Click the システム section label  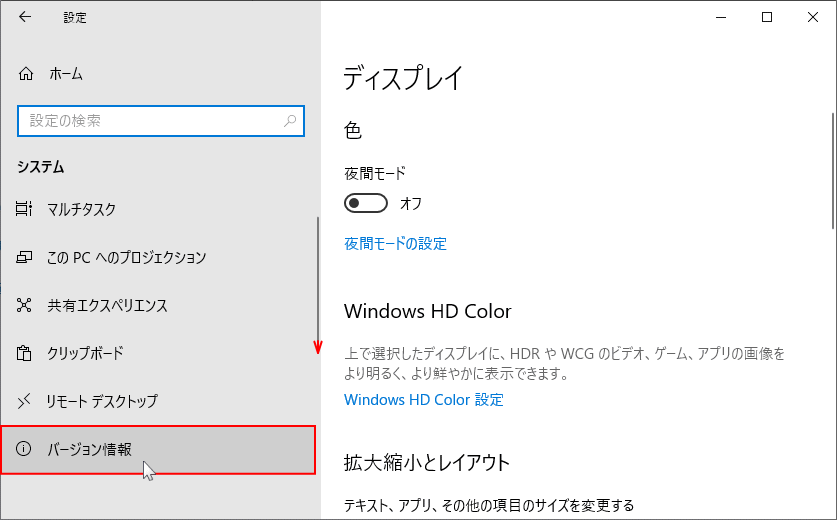[41, 167]
